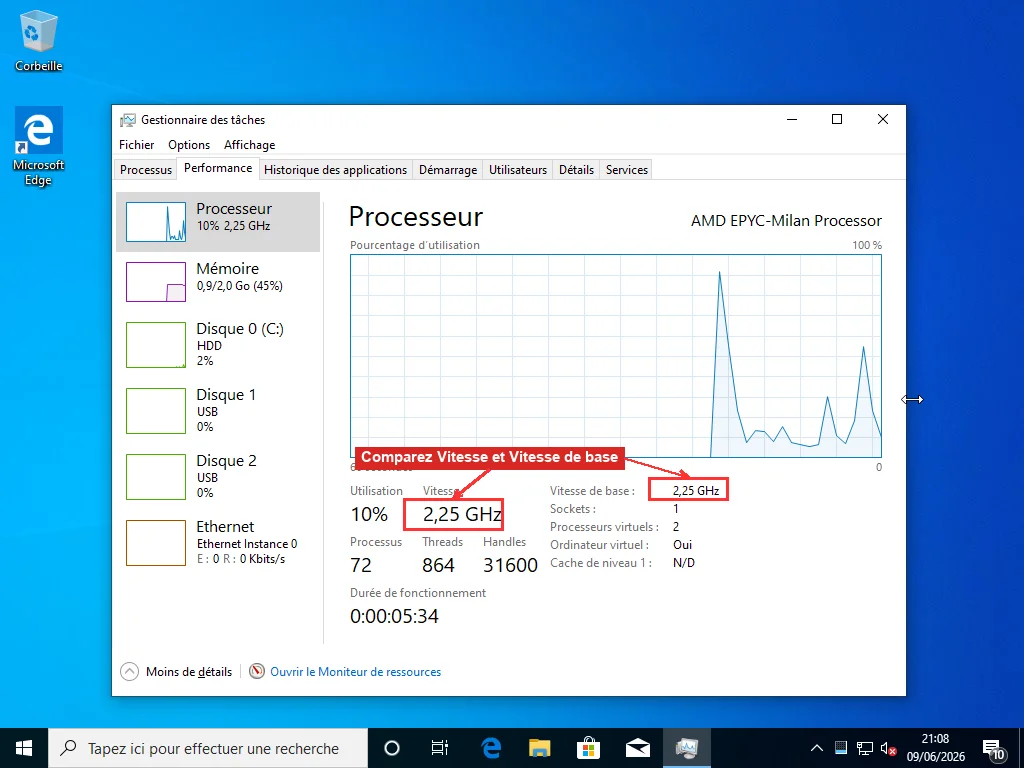Switch to the Services tab
This screenshot has height=768, width=1024.
pos(626,170)
